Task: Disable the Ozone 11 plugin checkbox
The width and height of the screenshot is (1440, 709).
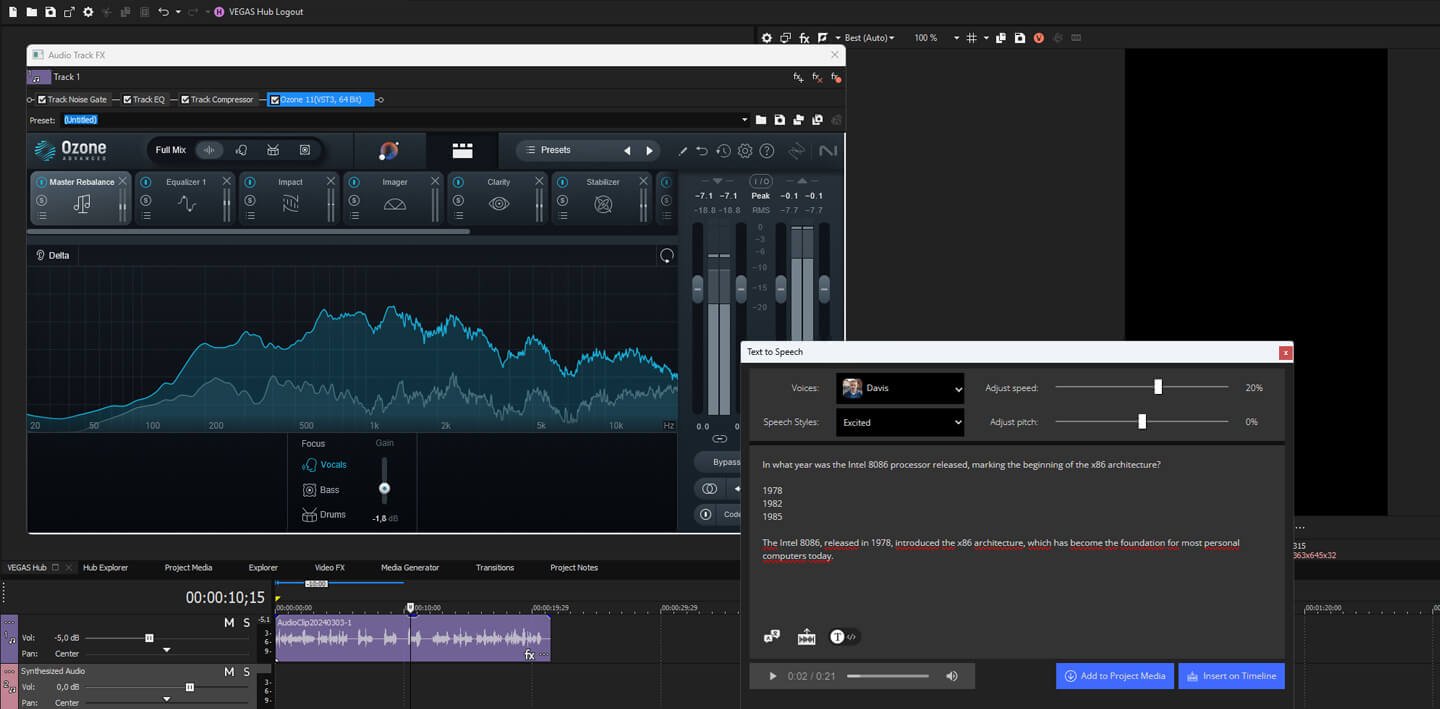Action: pos(275,100)
